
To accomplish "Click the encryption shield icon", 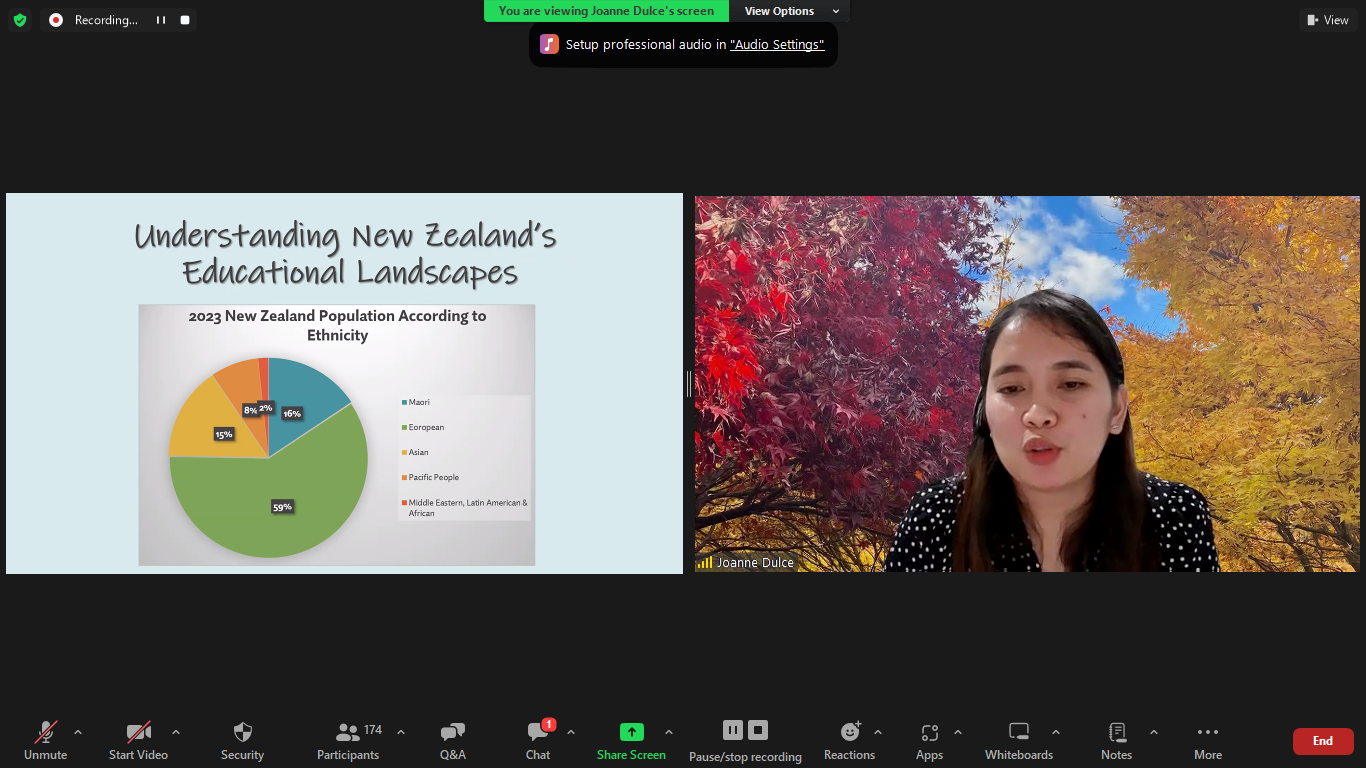I will pyautogui.click(x=20, y=20).
